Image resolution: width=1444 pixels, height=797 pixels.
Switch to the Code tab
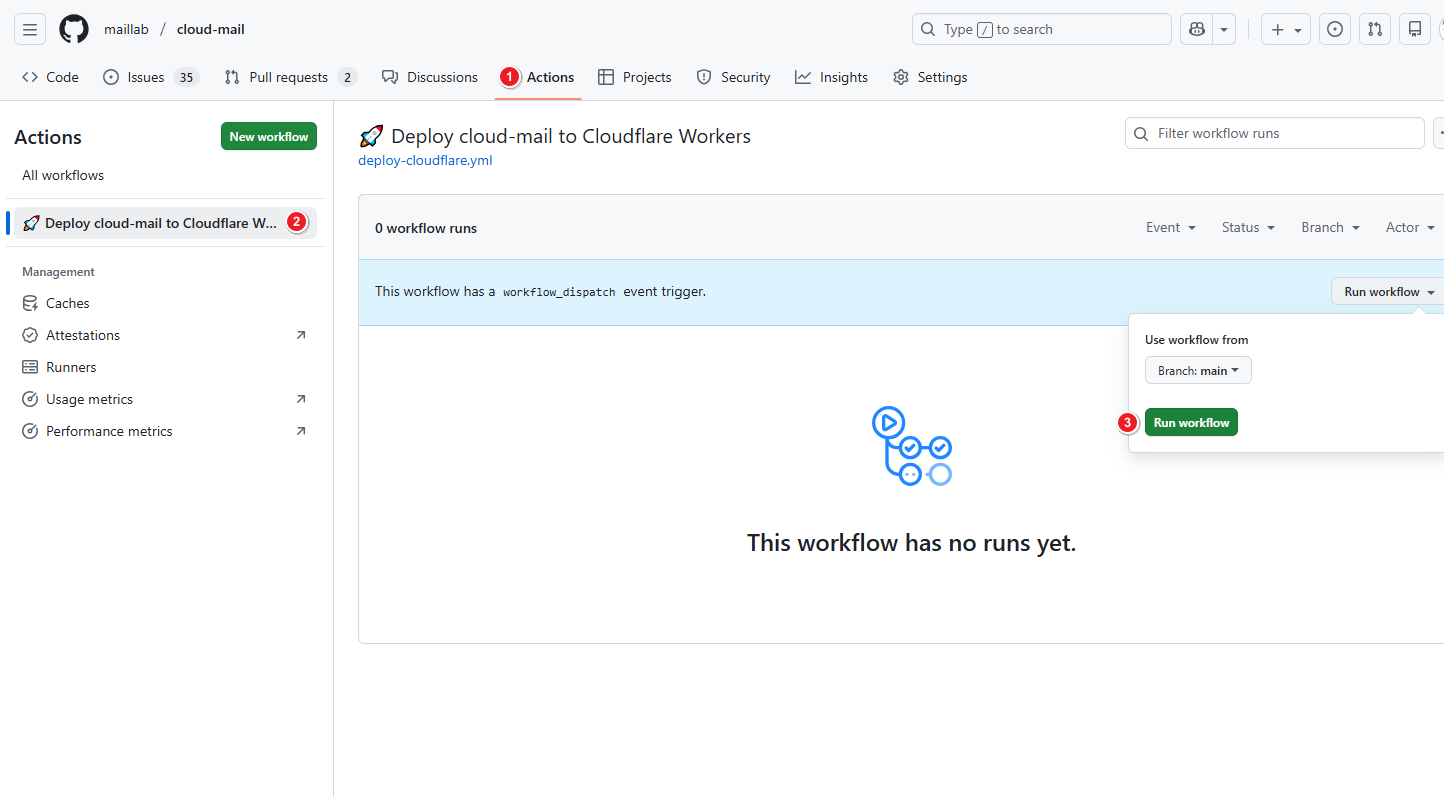50,77
